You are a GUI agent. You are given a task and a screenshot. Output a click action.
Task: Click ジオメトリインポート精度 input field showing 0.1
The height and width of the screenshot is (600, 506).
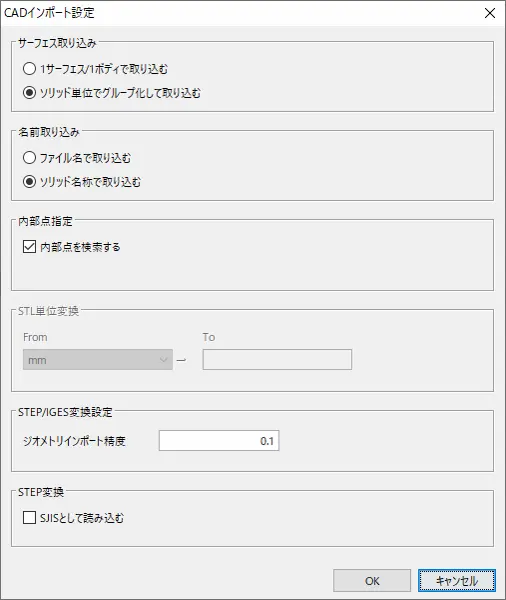point(219,440)
